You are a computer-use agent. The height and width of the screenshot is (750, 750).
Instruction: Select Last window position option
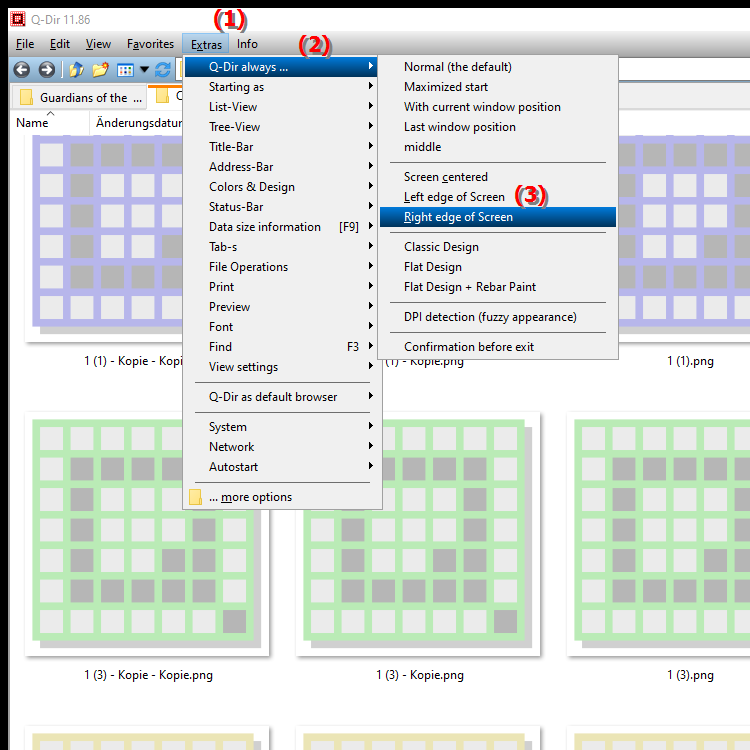[497, 127]
